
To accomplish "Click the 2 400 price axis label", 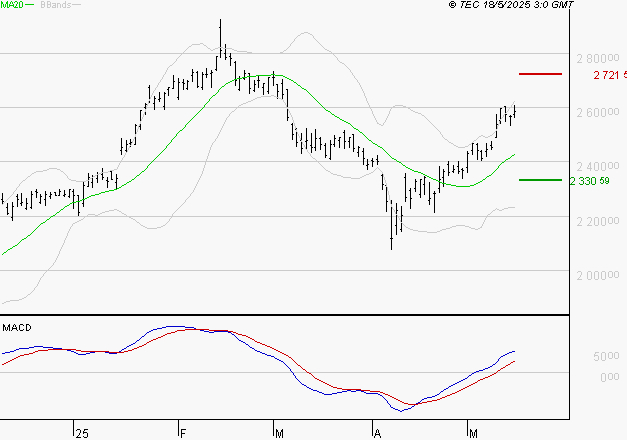I will [598, 166].
